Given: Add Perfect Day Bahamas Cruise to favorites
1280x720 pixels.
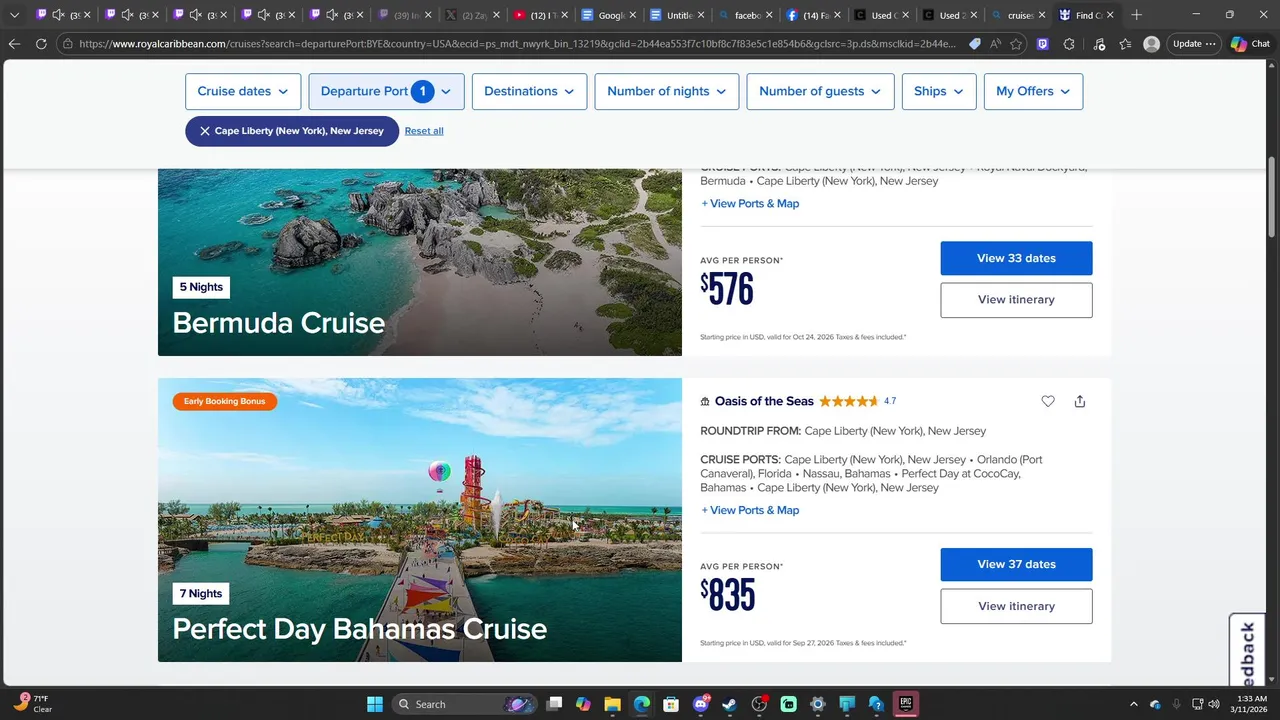Looking at the screenshot, I should [x=1048, y=401].
